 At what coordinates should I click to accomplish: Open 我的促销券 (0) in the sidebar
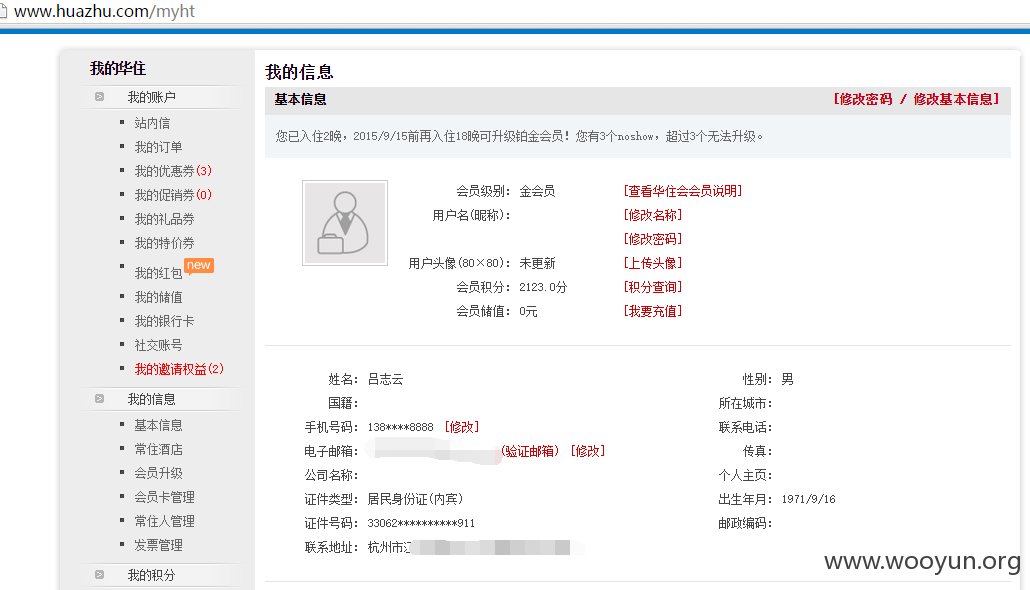[173, 195]
